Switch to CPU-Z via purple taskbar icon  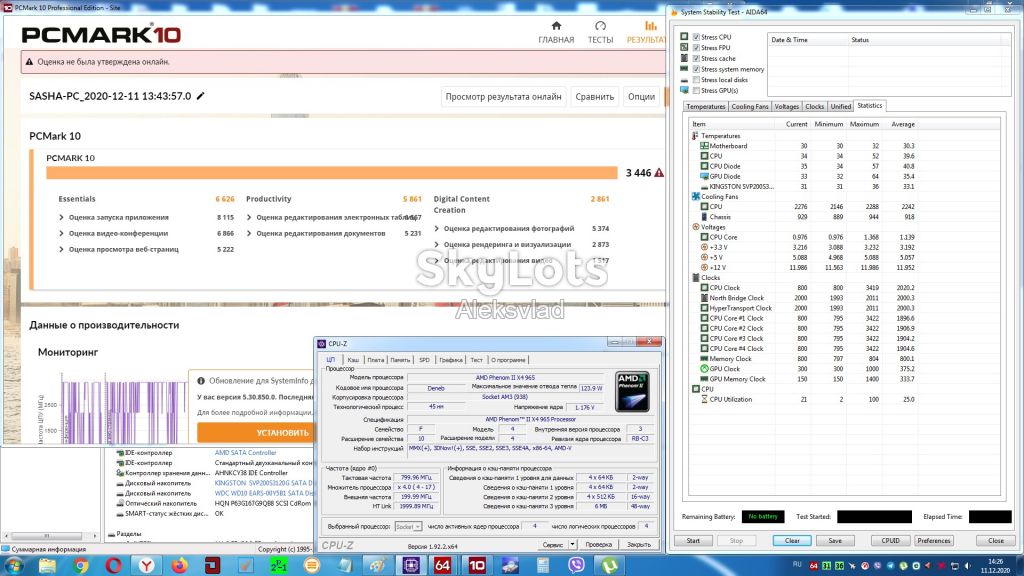(411, 565)
